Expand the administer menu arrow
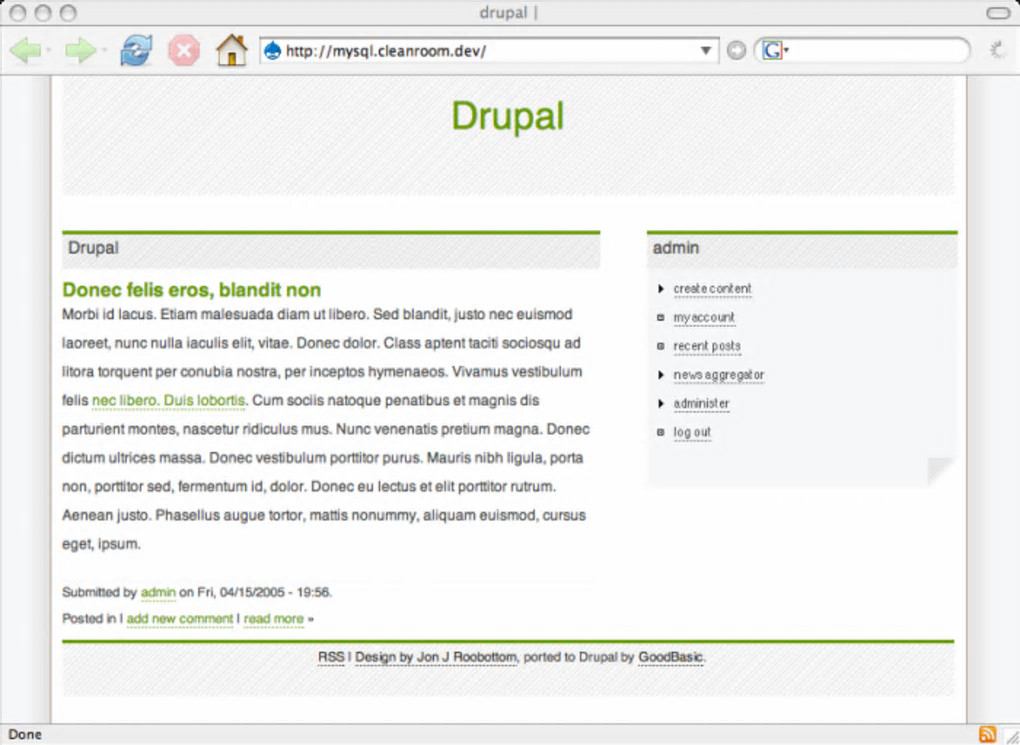1020x745 pixels. 660,403
